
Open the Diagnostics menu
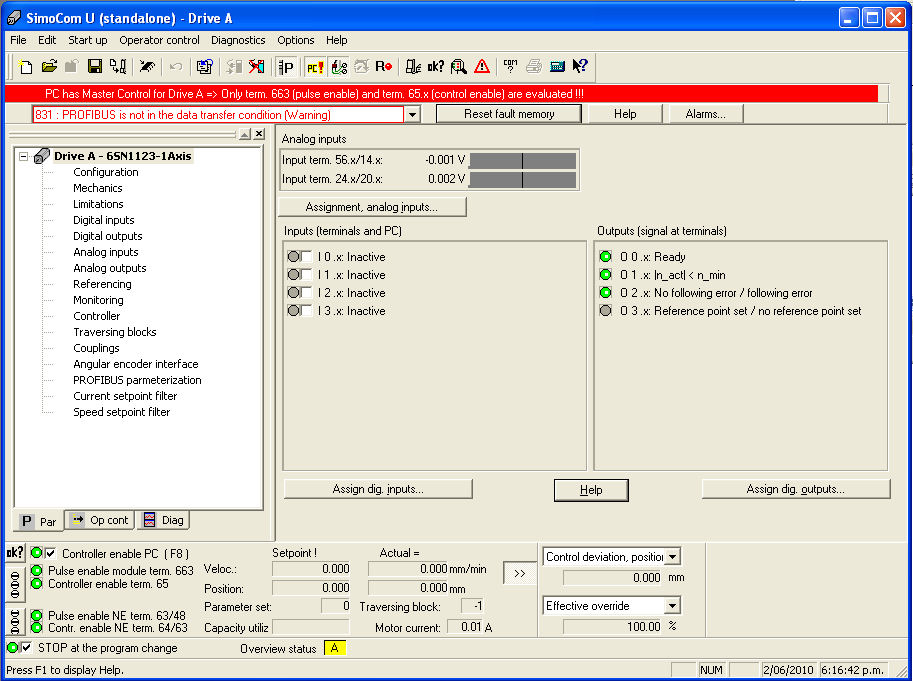[x=238, y=40]
